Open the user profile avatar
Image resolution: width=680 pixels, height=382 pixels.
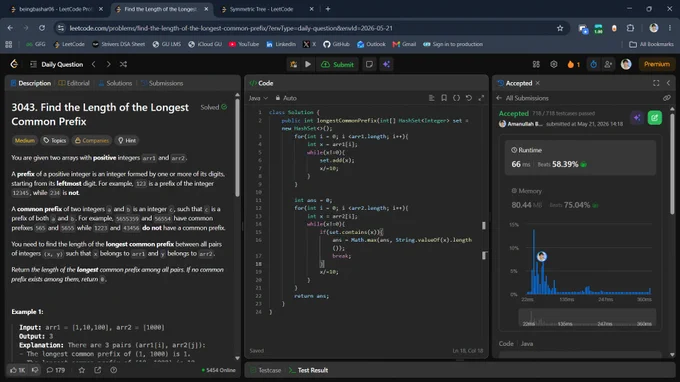[x=626, y=64]
